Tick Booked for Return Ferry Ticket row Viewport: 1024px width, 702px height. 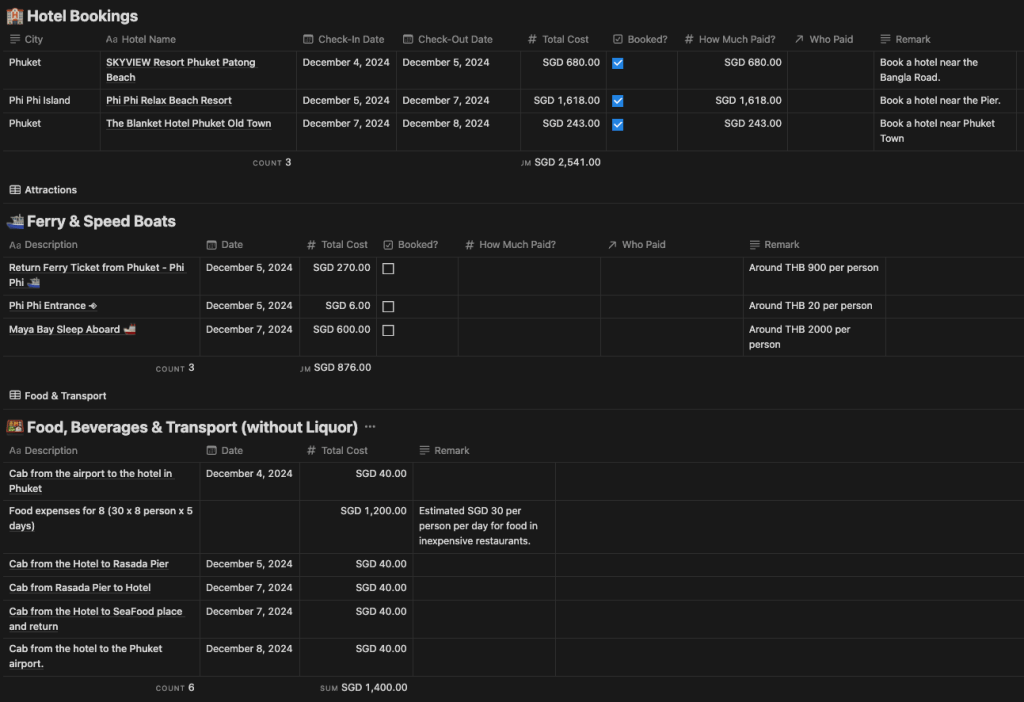click(x=389, y=268)
